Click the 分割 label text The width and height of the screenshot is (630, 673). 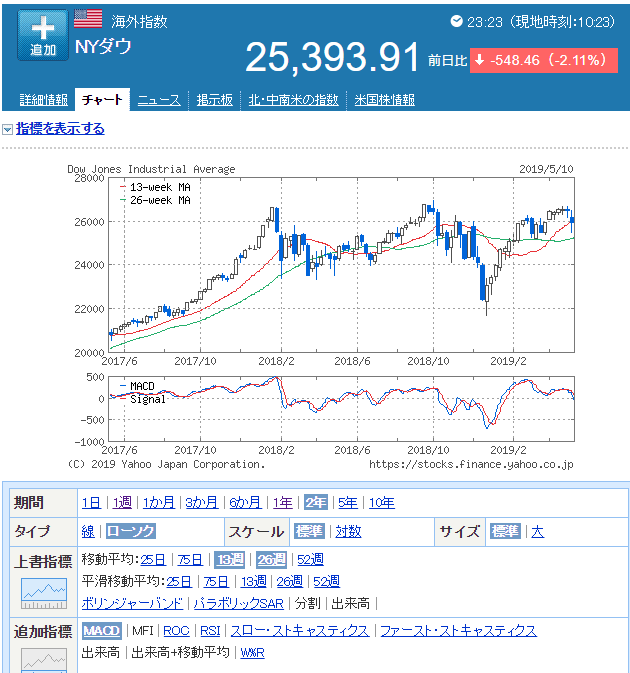tap(308, 603)
